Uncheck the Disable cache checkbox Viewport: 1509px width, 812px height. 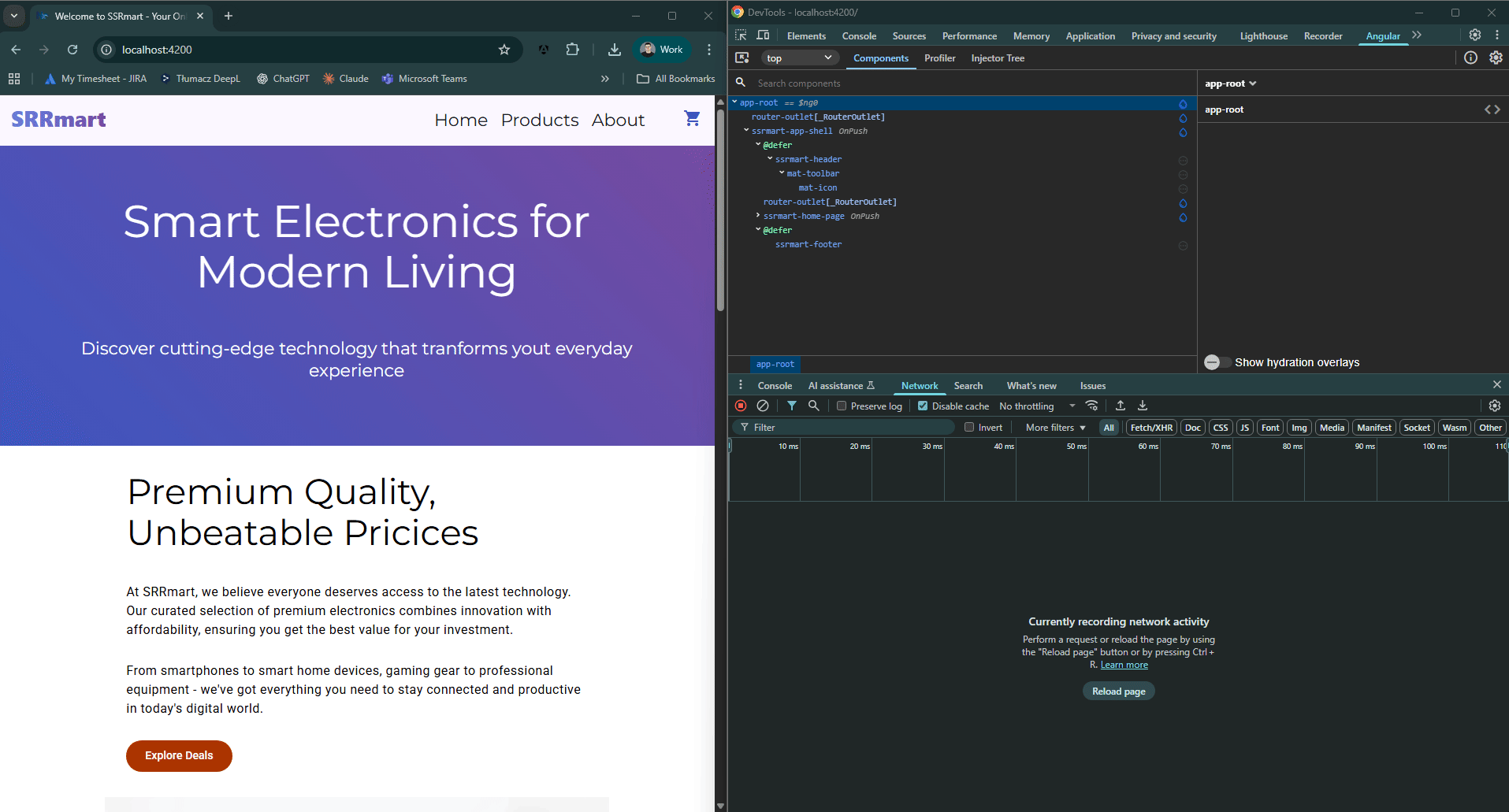pos(923,406)
